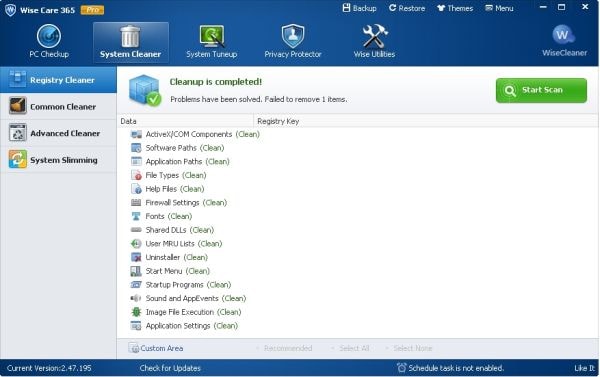
Task: Open the PC Checkup section
Action: tap(49, 41)
